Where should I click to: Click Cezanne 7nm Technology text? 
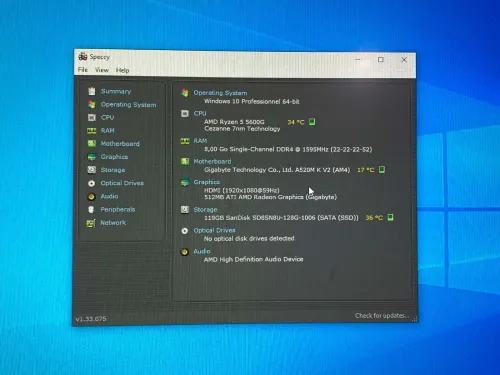point(242,128)
